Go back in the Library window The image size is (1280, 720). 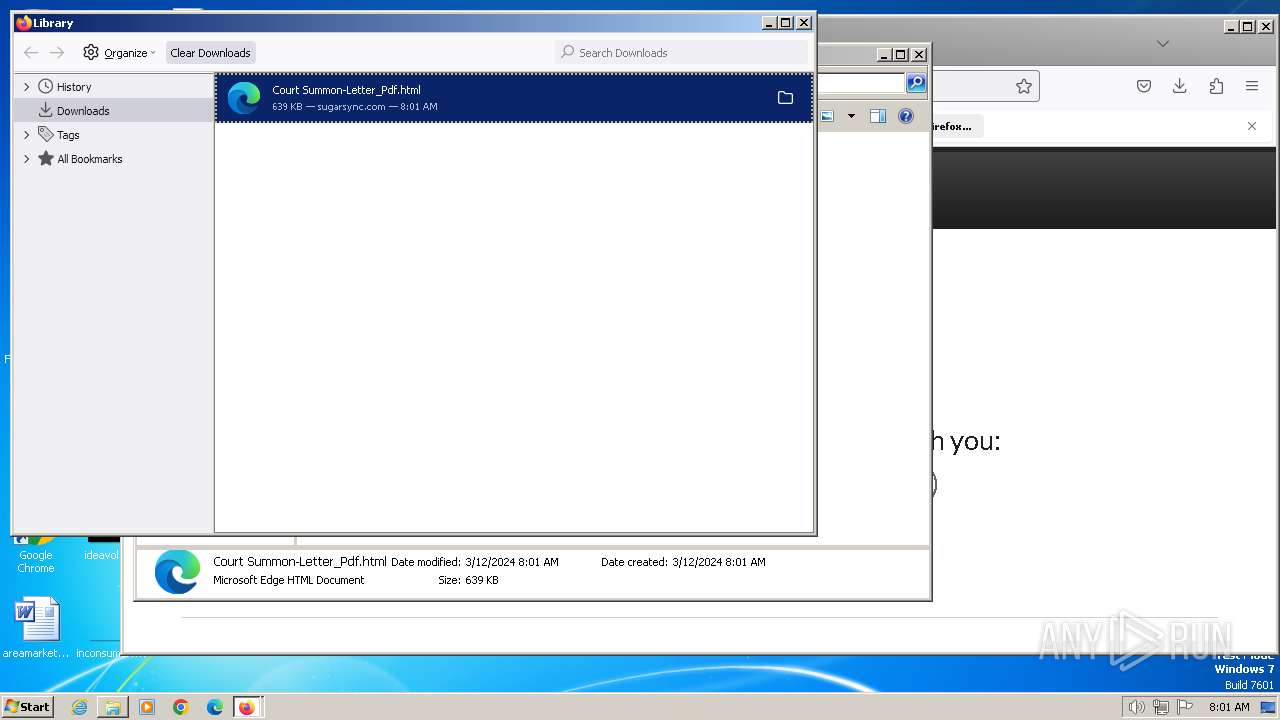point(31,53)
